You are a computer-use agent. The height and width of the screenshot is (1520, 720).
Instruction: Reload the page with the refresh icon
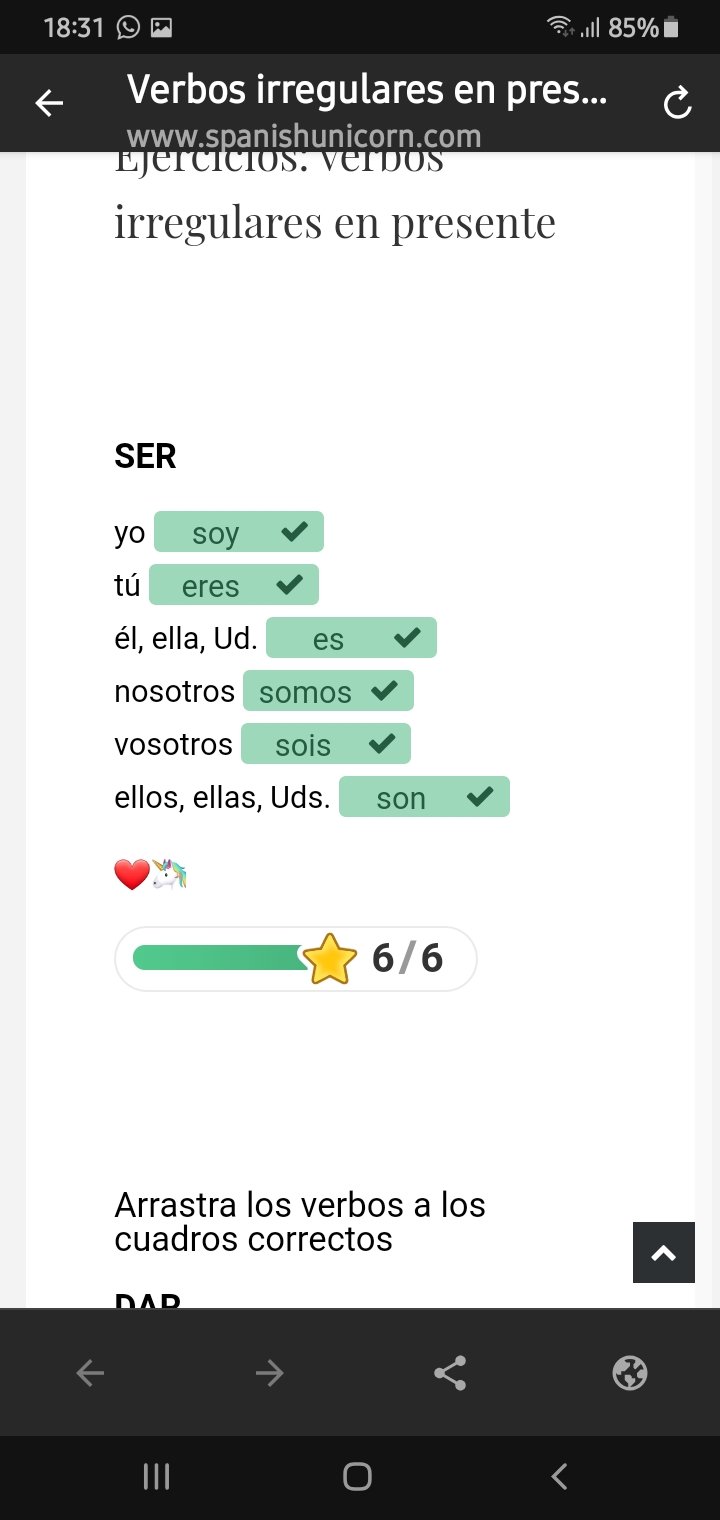coord(677,103)
